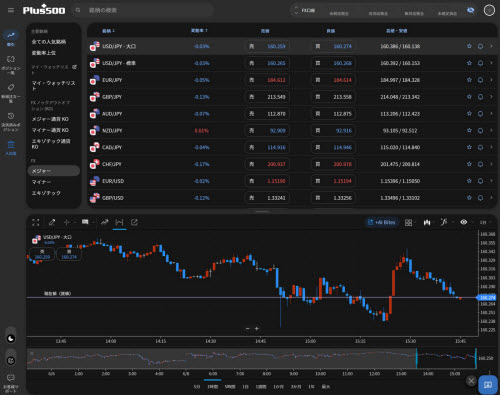Set price alert bell for USD/JPY 標準
The width and height of the screenshot is (500, 395).
(x=480, y=63)
